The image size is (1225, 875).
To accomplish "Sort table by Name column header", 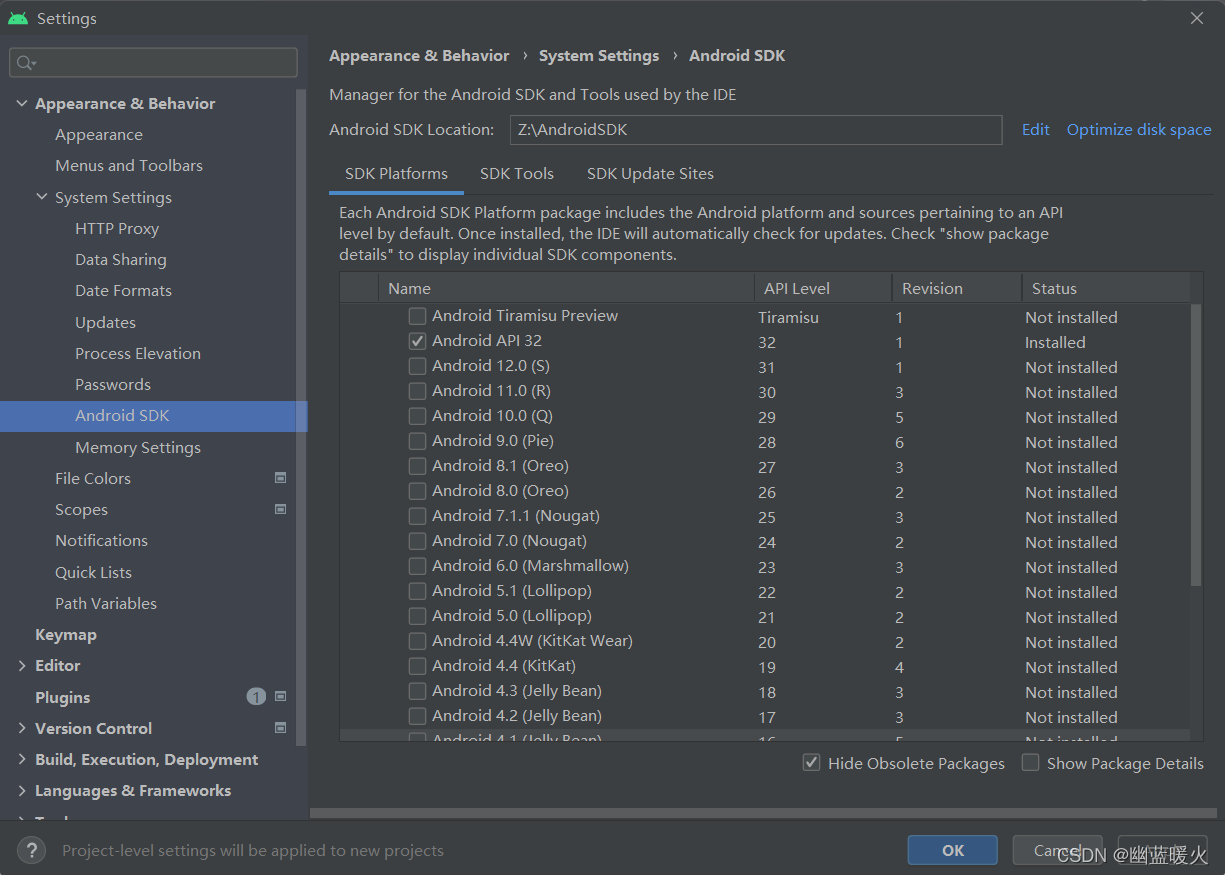I will (x=565, y=288).
